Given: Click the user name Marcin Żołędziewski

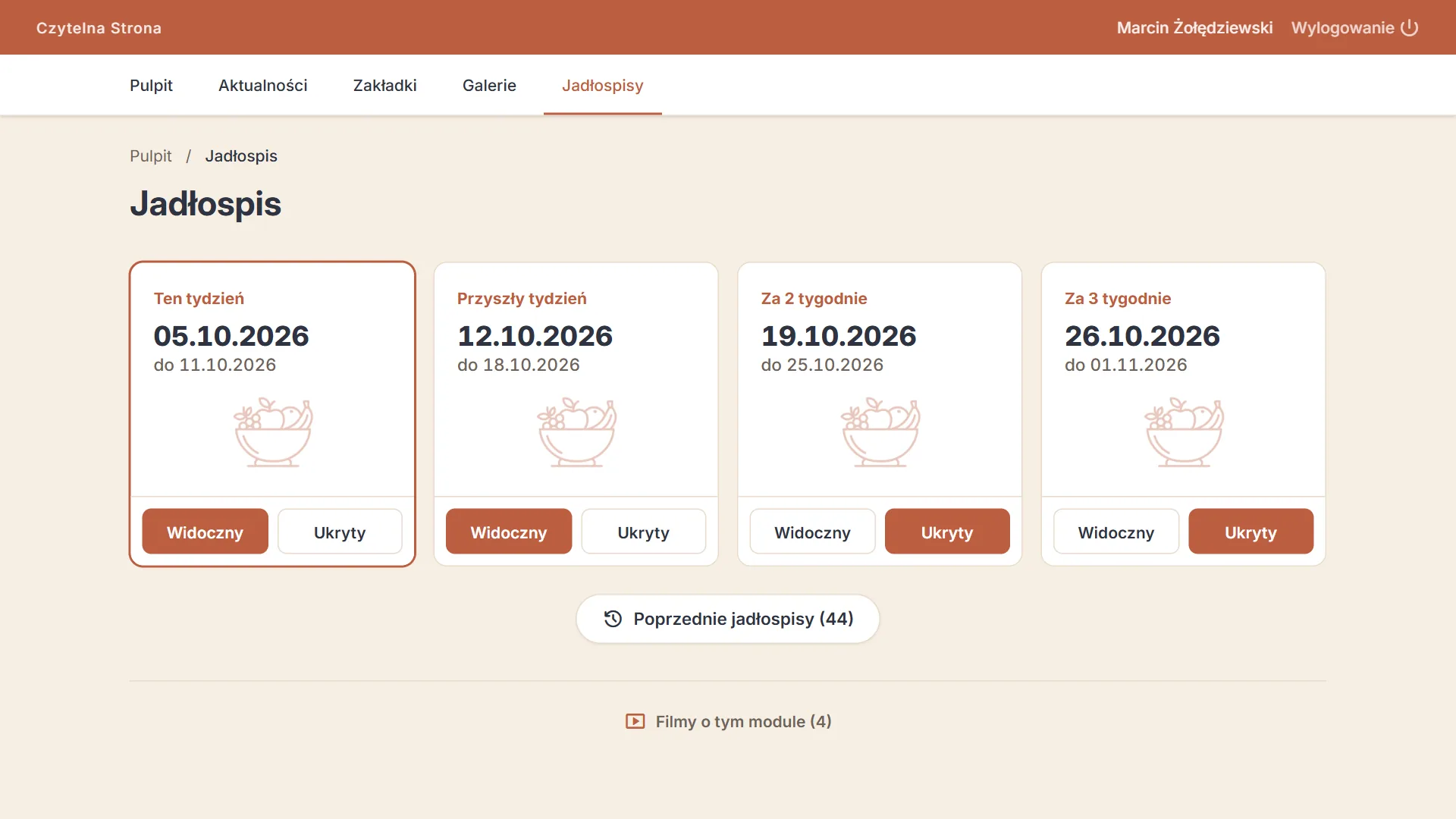Looking at the screenshot, I should [x=1194, y=28].
